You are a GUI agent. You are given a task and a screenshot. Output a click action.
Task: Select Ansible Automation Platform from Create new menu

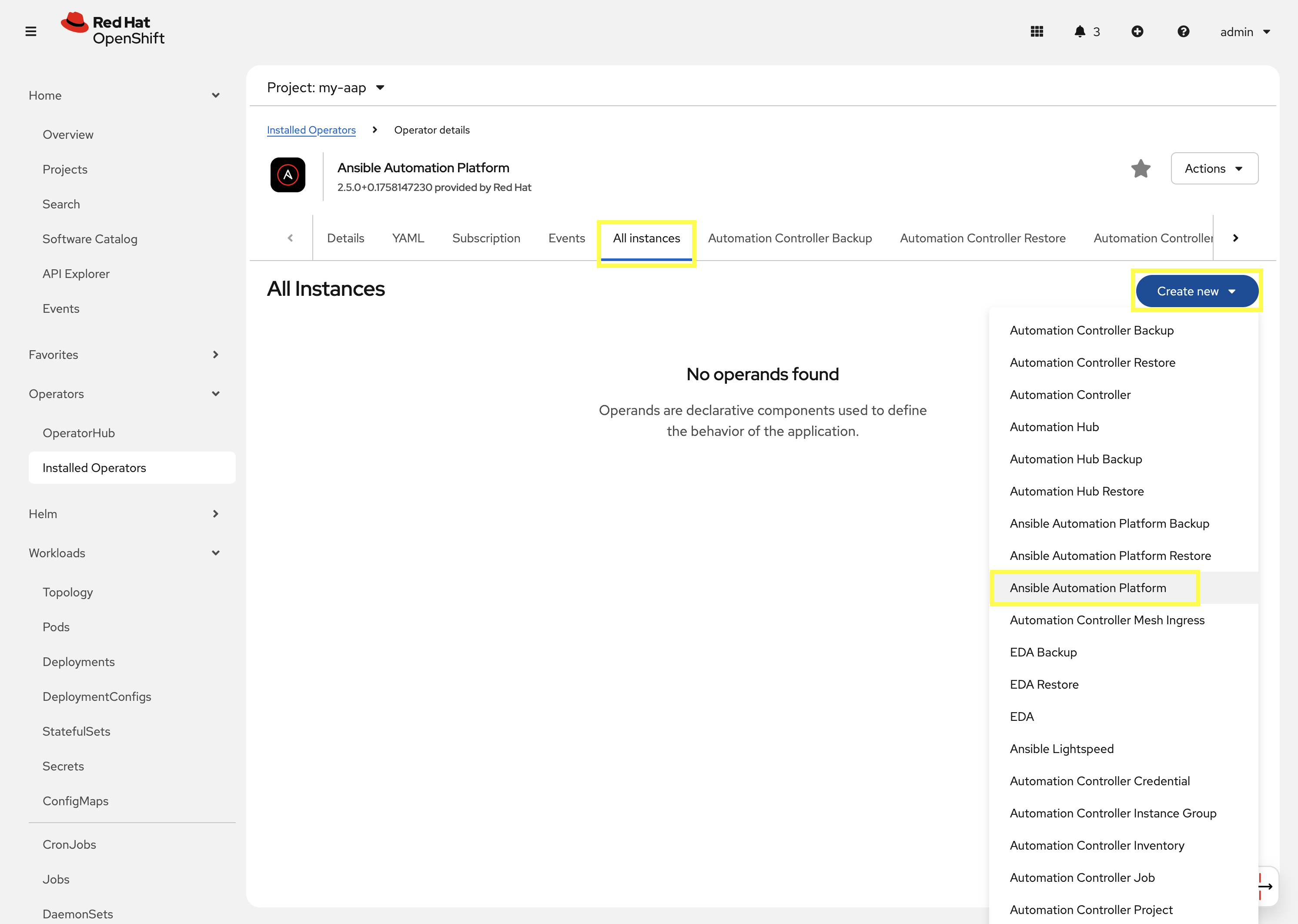1087,588
